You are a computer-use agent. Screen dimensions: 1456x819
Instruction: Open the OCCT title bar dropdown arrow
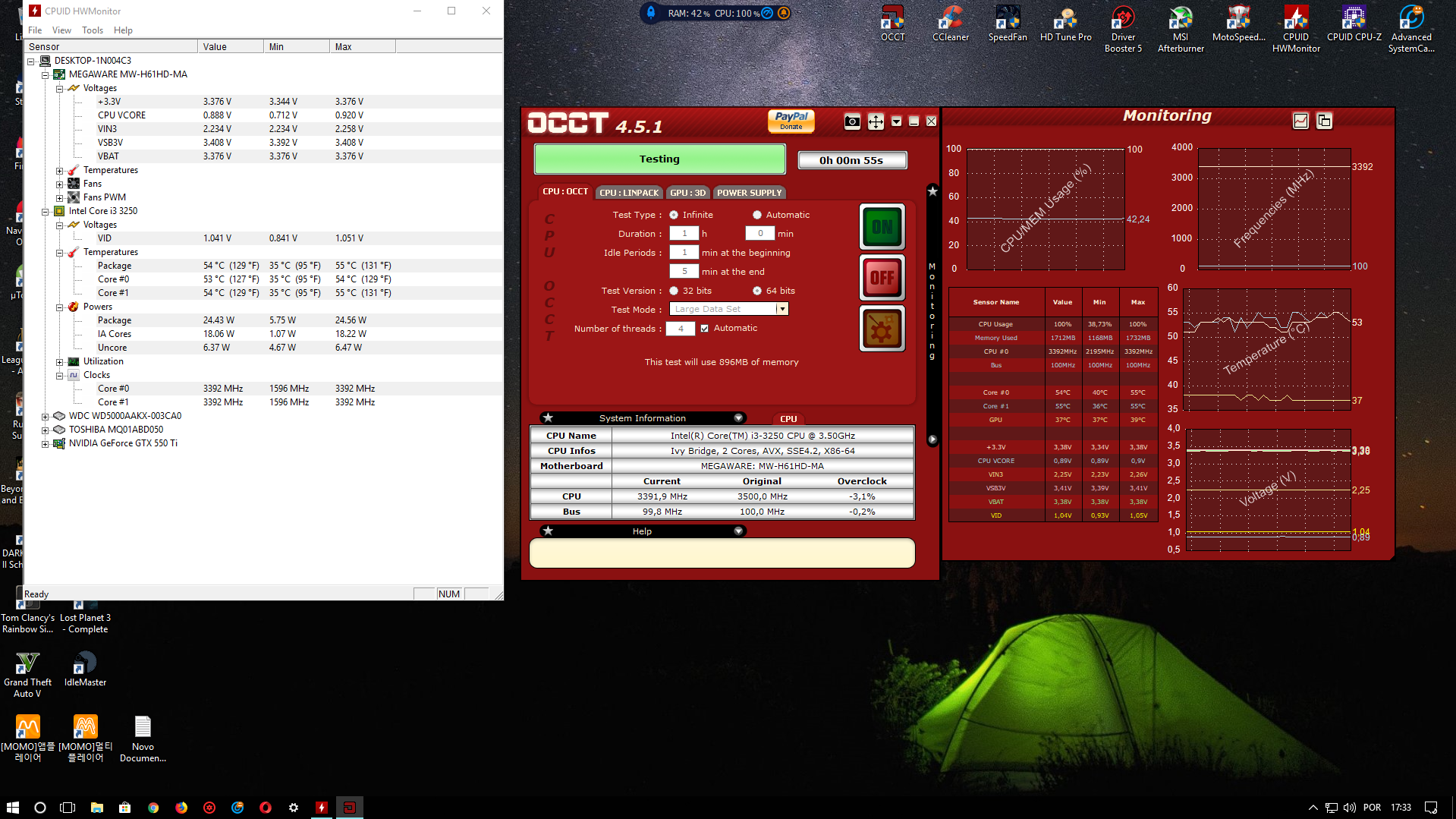tap(897, 121)
